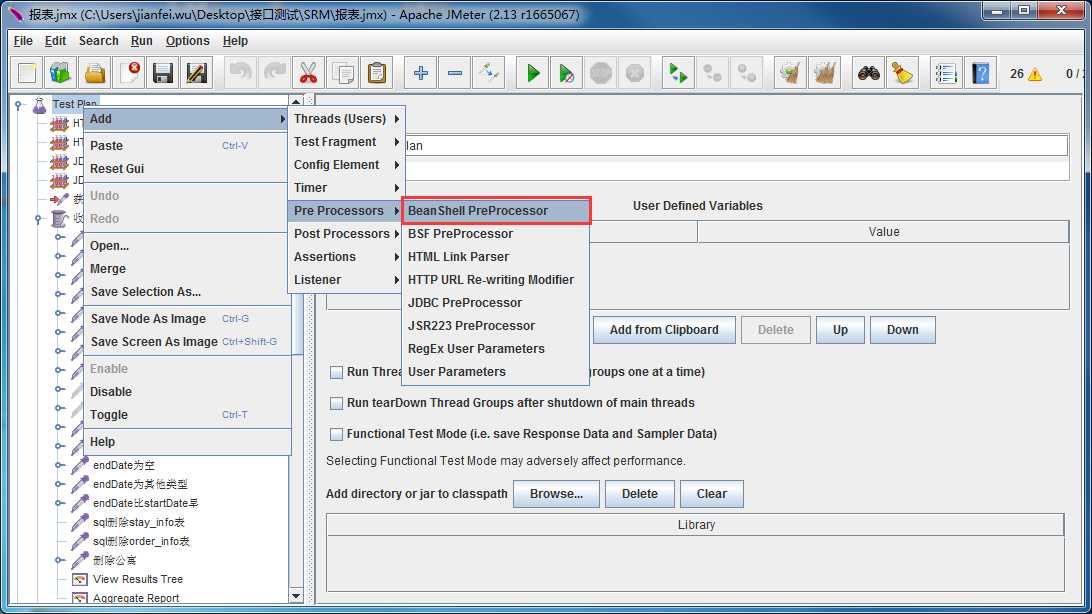The width and height of the screenshot is (1092, 614).
Task: Click the Close test plan icon
Action: pyautogui.click(x=129, y=73)
